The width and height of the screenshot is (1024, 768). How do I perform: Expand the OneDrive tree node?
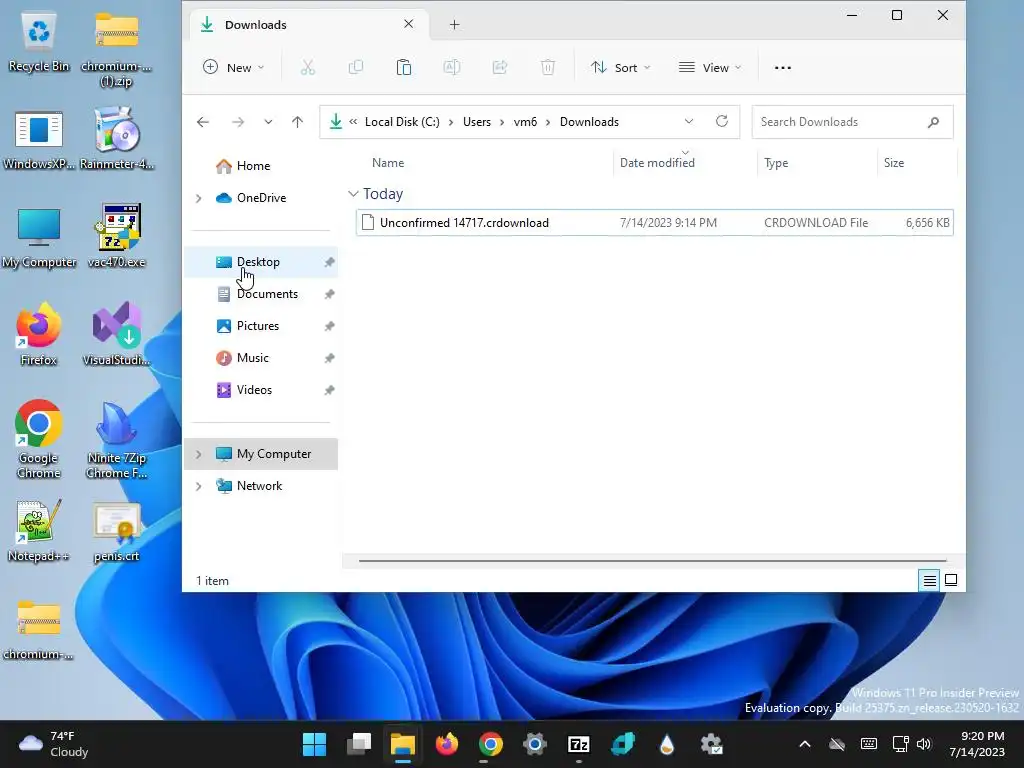coord(199,198)
